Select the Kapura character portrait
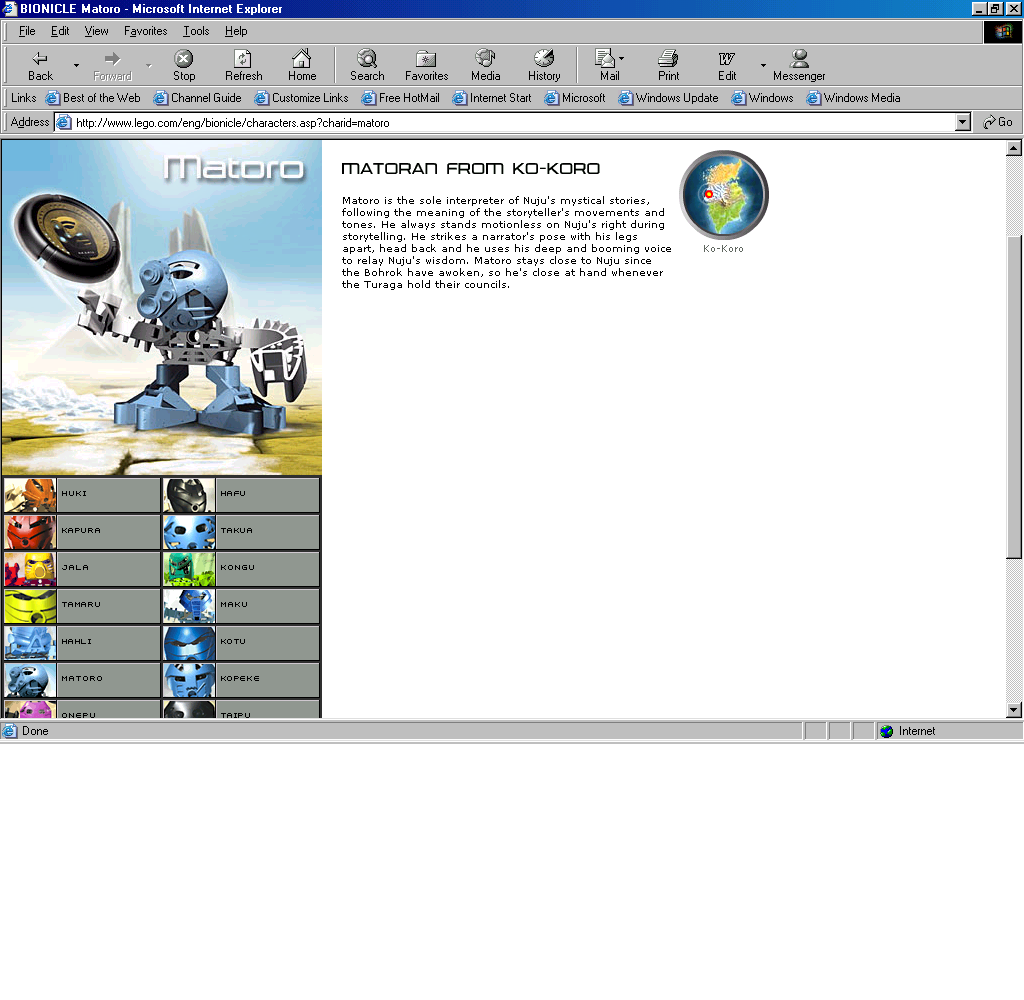The width and height of the screenshot is (1024, 1000). (30, 532)
